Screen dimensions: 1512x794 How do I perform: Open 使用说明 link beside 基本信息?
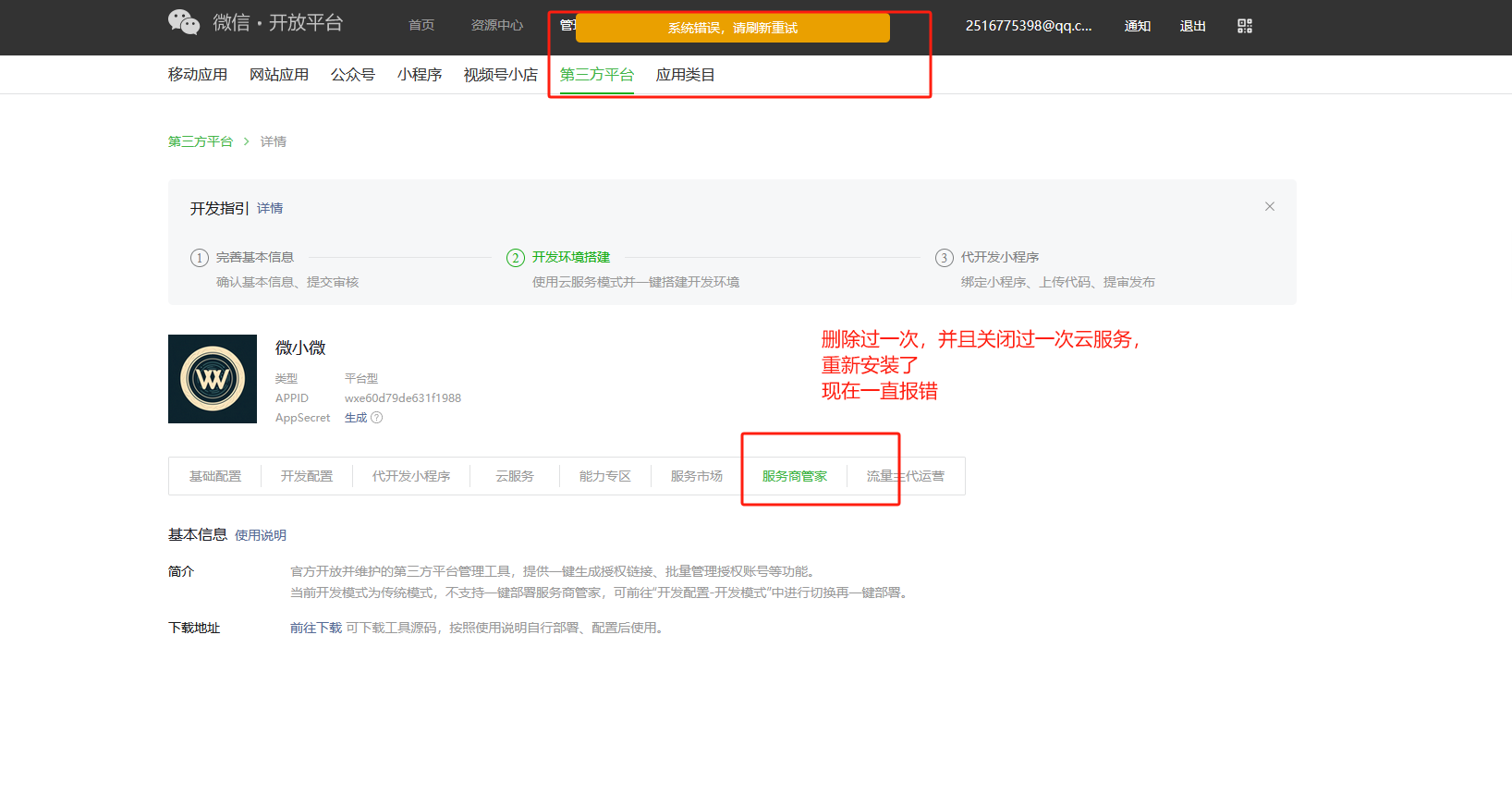coord(261,535)
